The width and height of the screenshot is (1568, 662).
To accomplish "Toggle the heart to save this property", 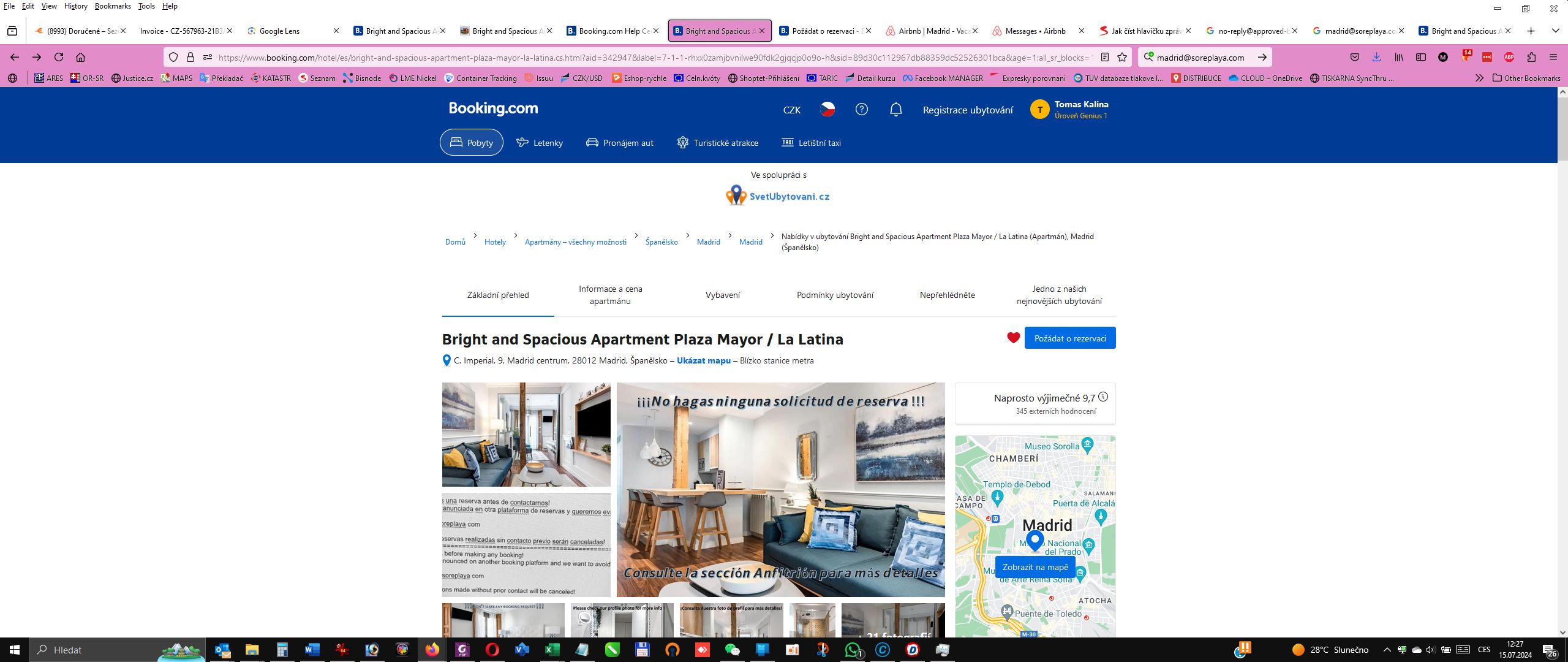I will coord(1012,337).
